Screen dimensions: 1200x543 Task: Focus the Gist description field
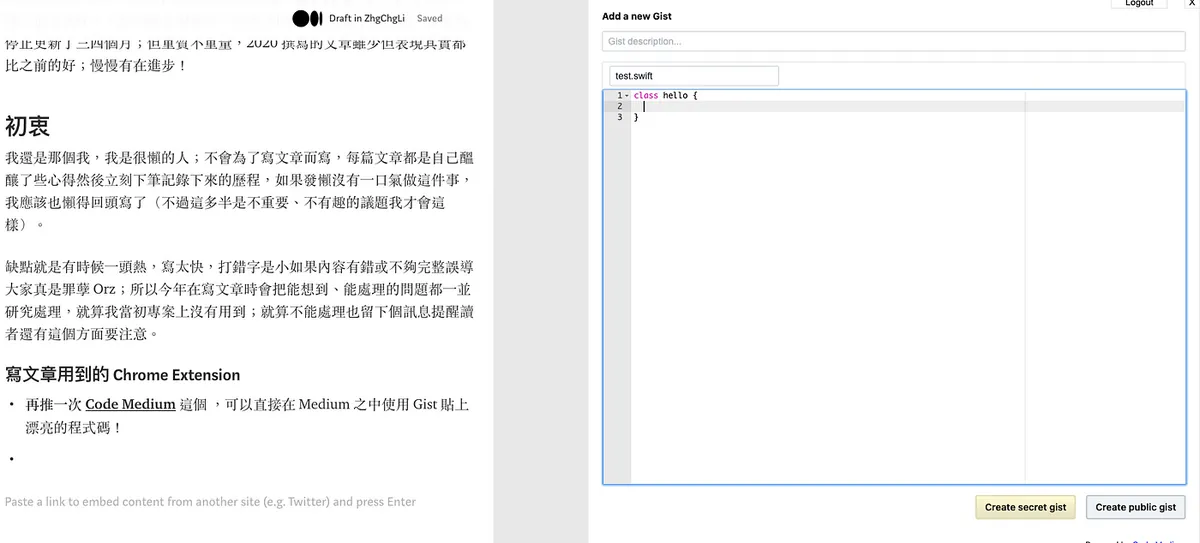point(893,41)
